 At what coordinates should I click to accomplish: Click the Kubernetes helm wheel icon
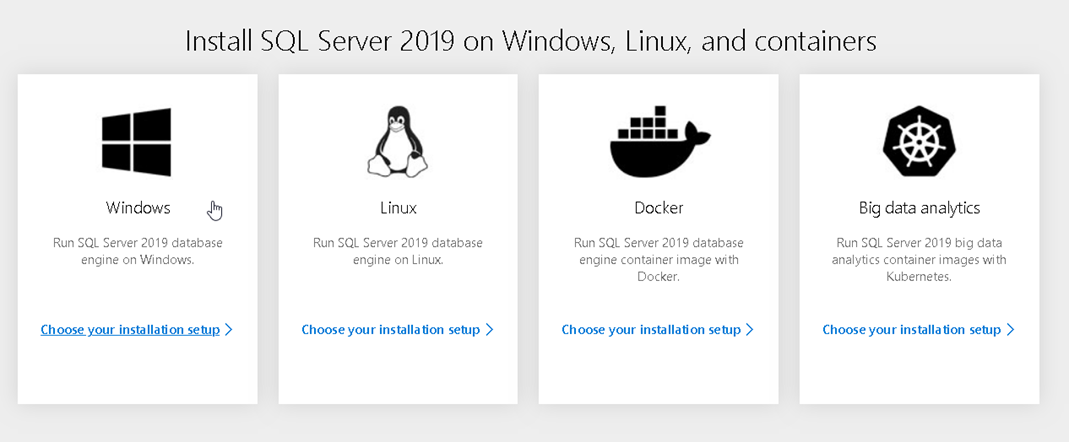coord(919,142)
